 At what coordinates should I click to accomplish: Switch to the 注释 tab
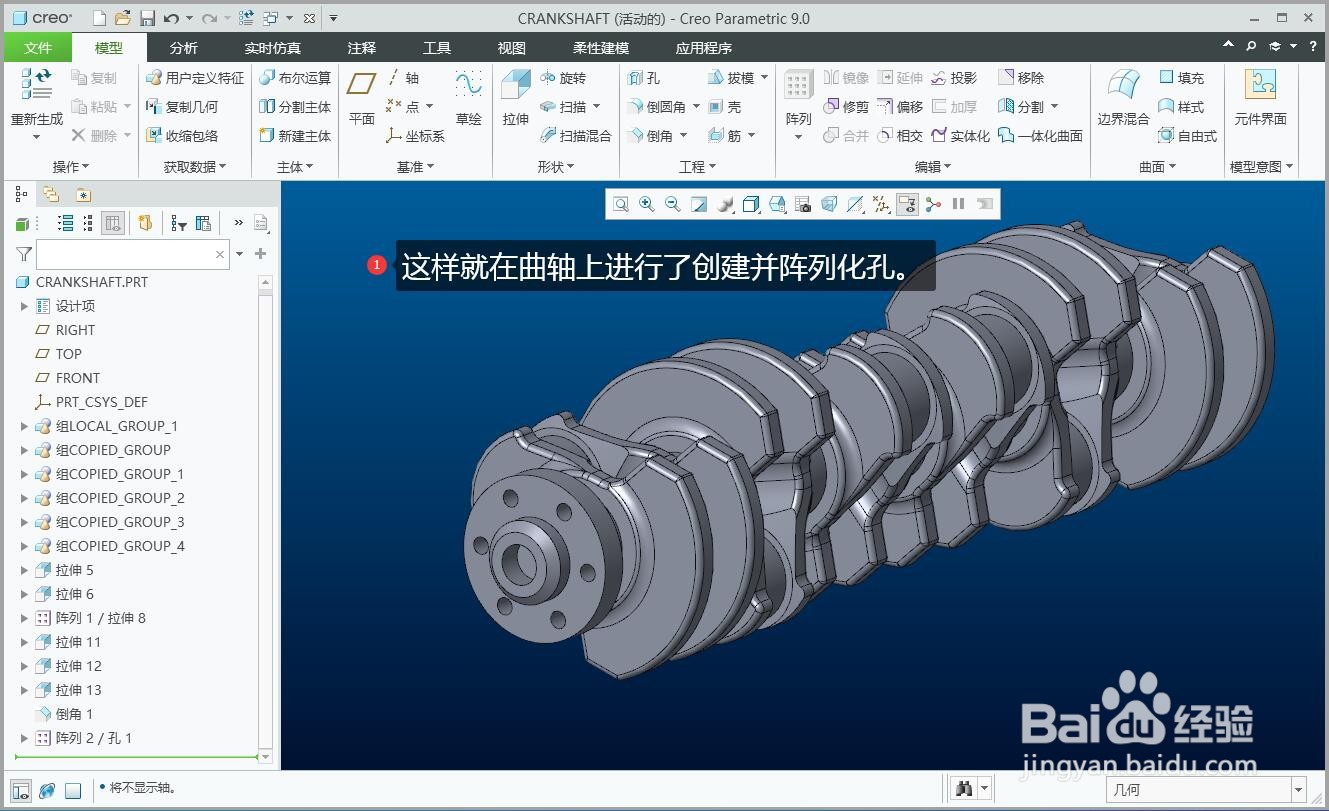pos(362,47)
